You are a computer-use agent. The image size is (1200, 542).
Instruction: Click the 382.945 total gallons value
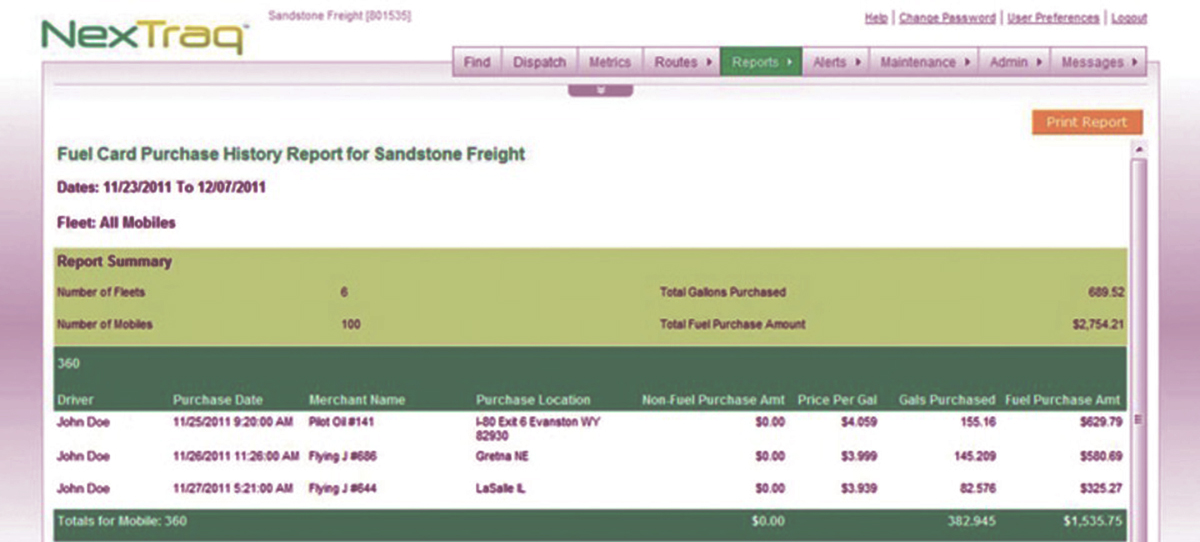pyautogui.click(x=972, y=521)
